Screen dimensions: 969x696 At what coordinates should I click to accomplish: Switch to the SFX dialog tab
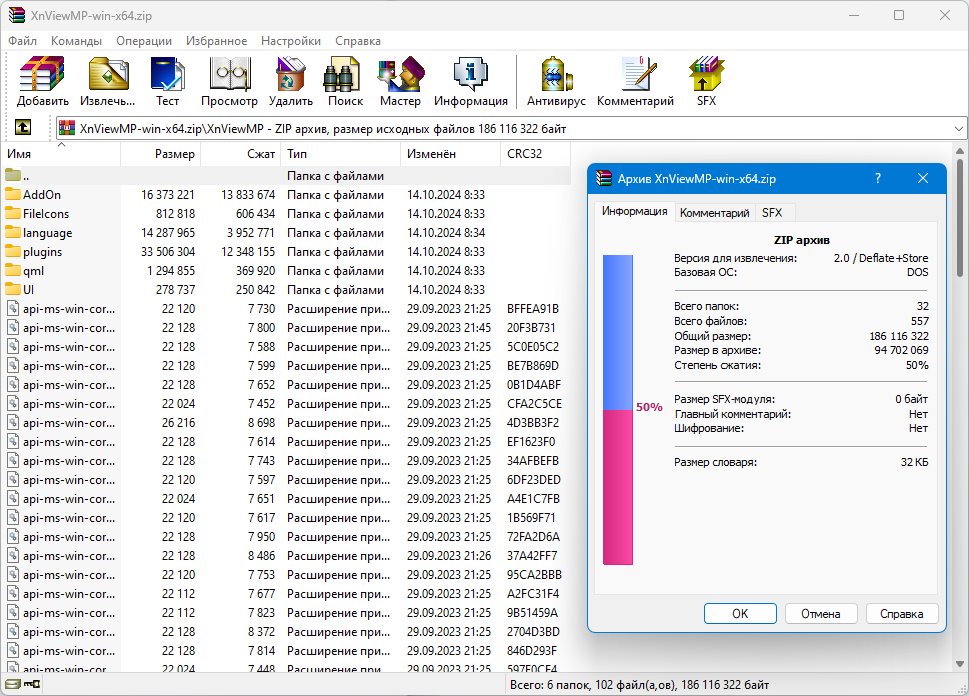tap(772, 213)
